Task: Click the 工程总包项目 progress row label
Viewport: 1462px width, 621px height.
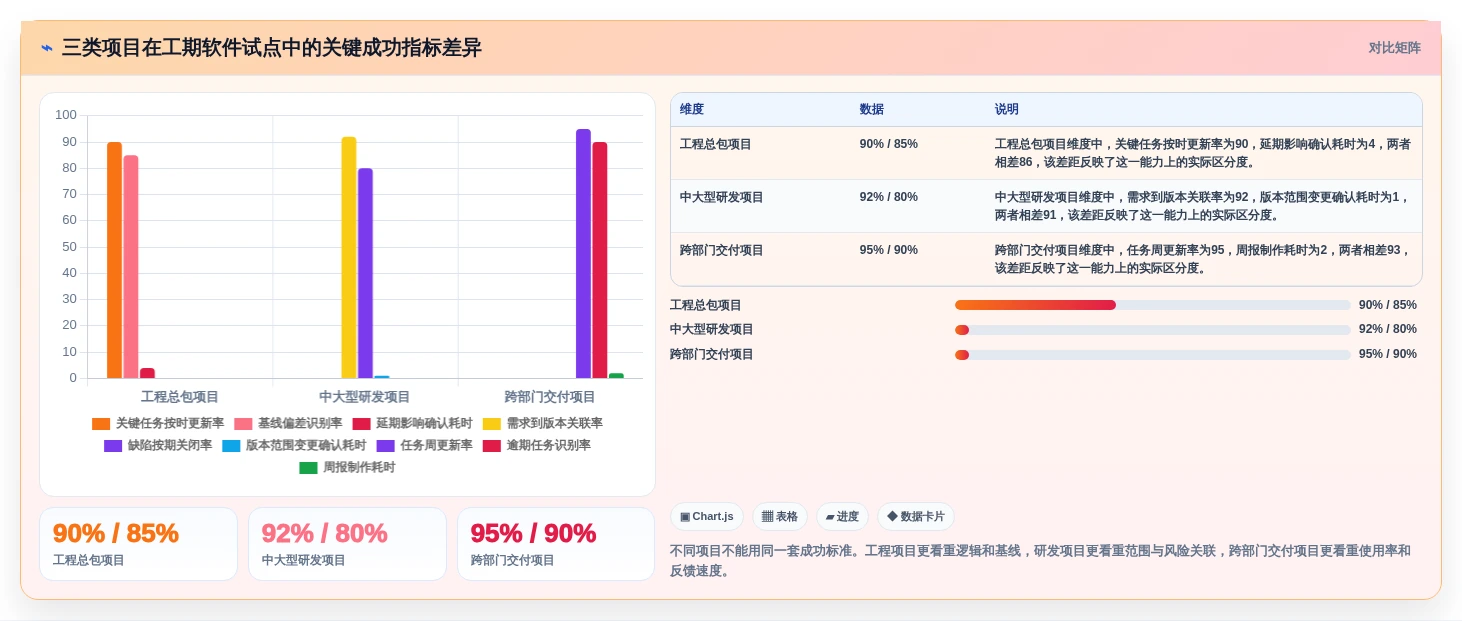Action: (x=706, y=305)
